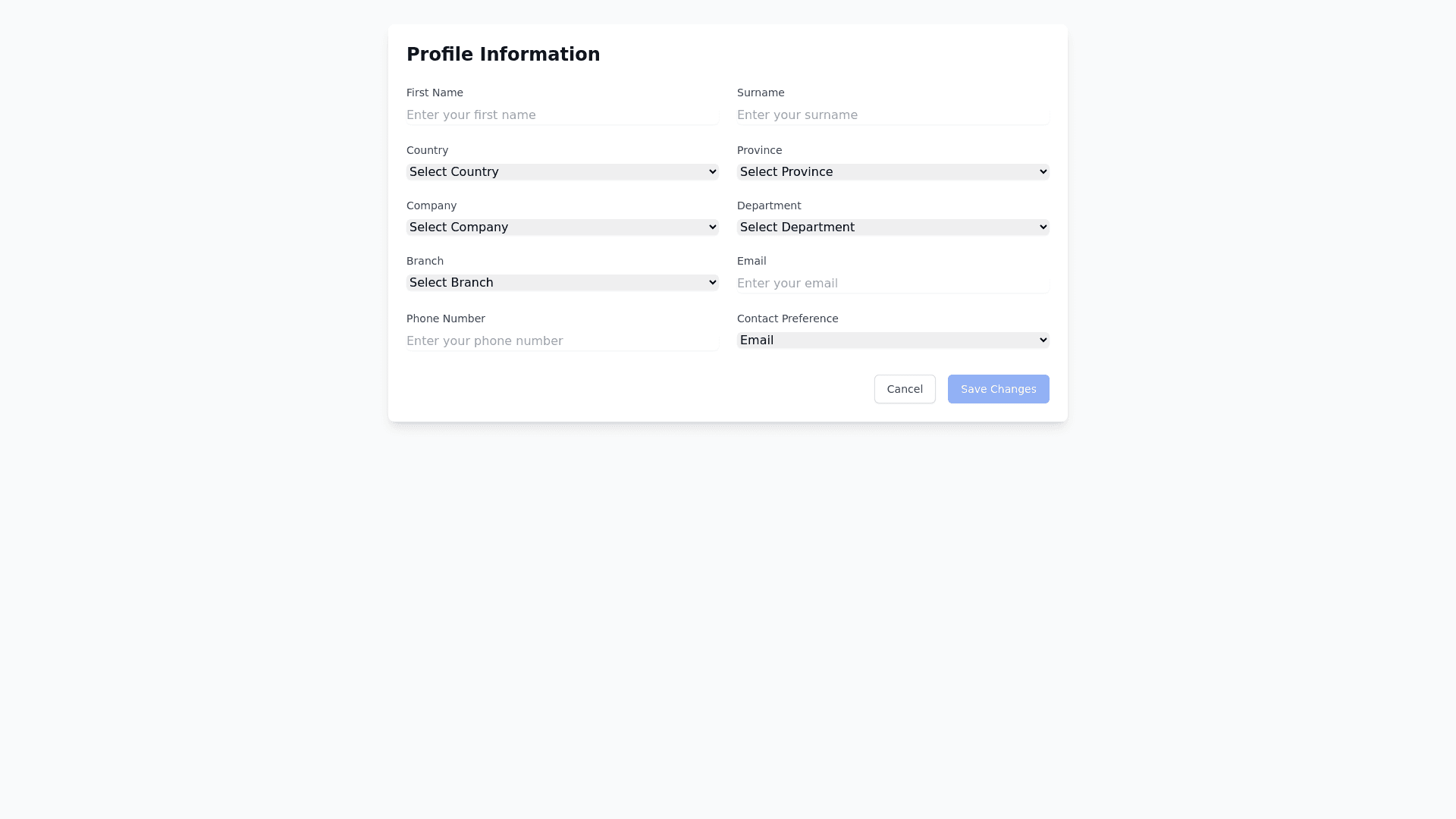Click the Department field label

[x=769, y=206]
